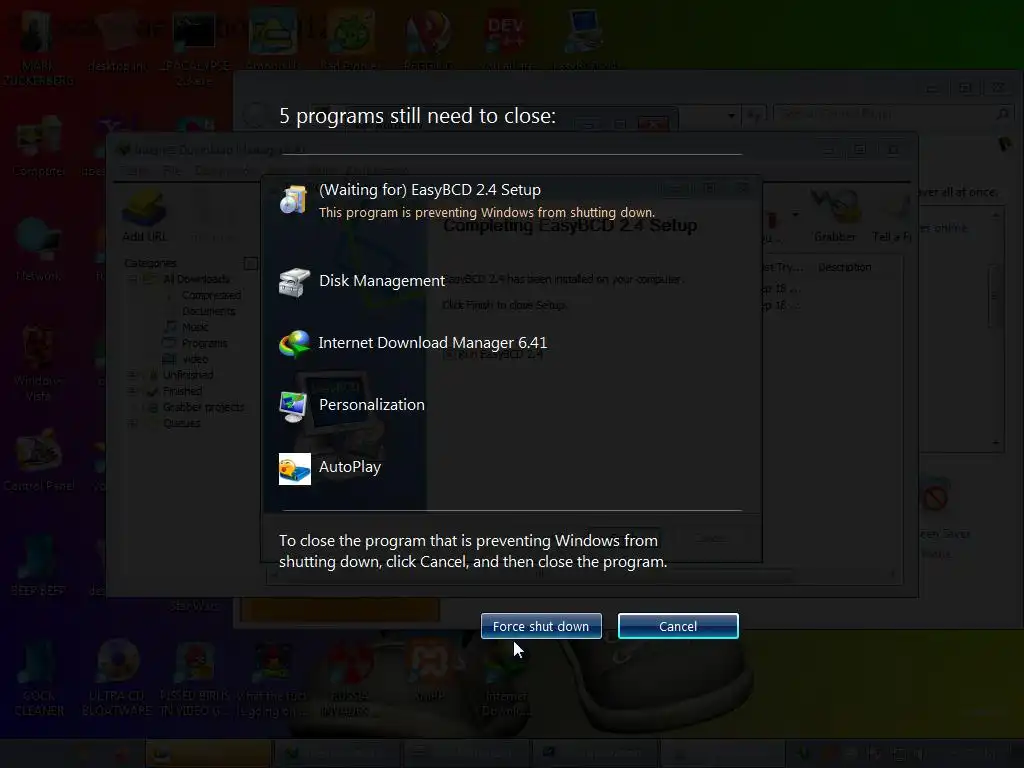1024x768 pixels.
Task: Click APOCALYPSE 2.0.exe desktop icon
Action: click(195, 49)
